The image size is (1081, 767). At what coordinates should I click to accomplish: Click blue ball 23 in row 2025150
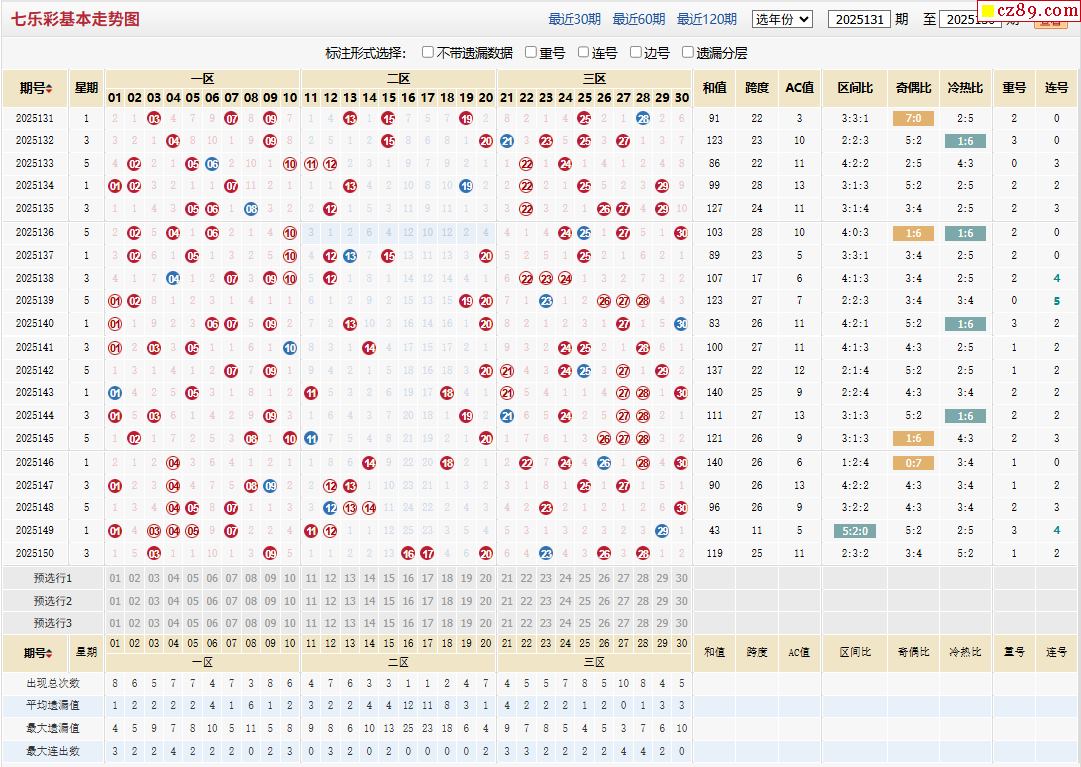coord(545,553)
